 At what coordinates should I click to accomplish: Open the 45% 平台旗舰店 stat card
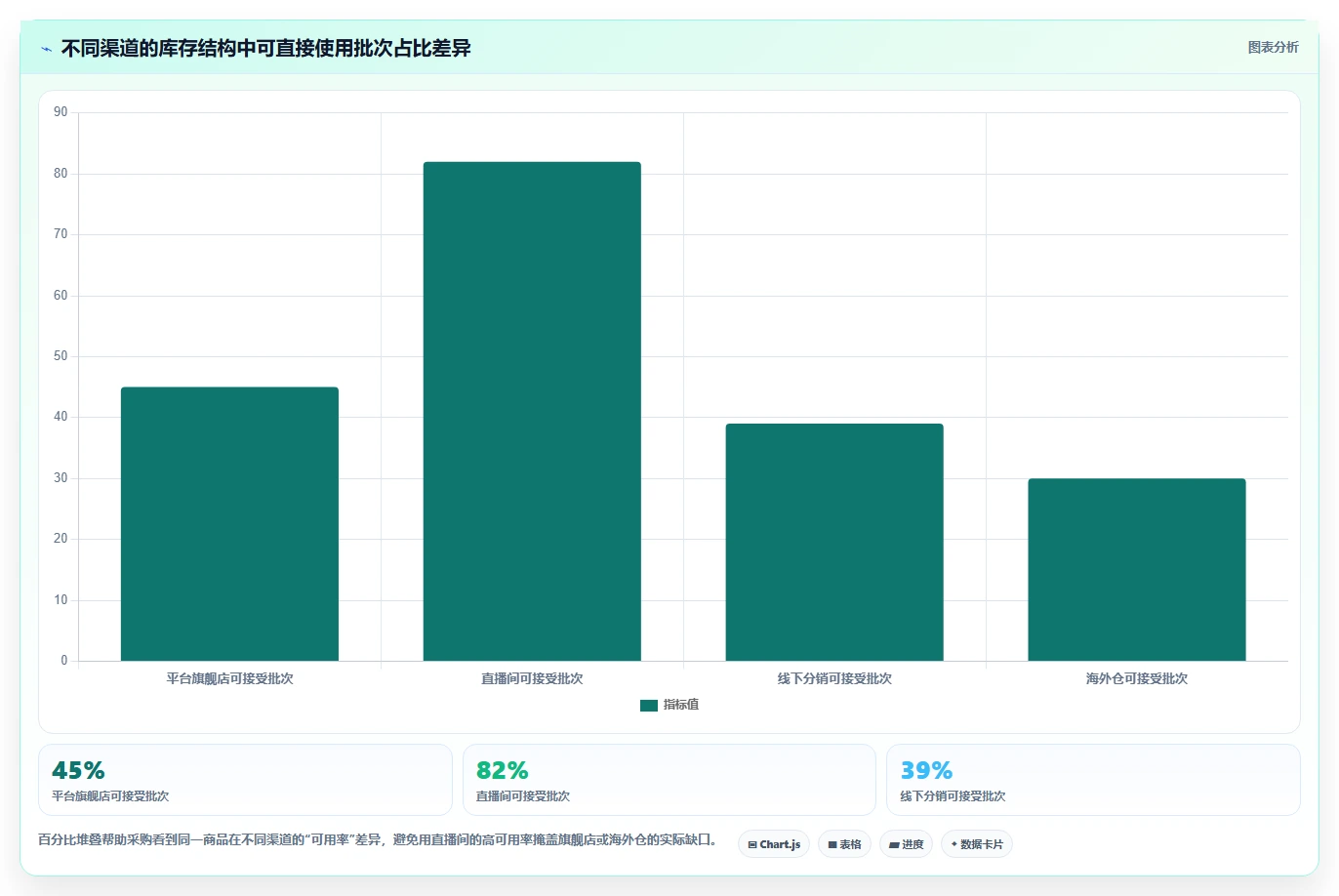245,780
